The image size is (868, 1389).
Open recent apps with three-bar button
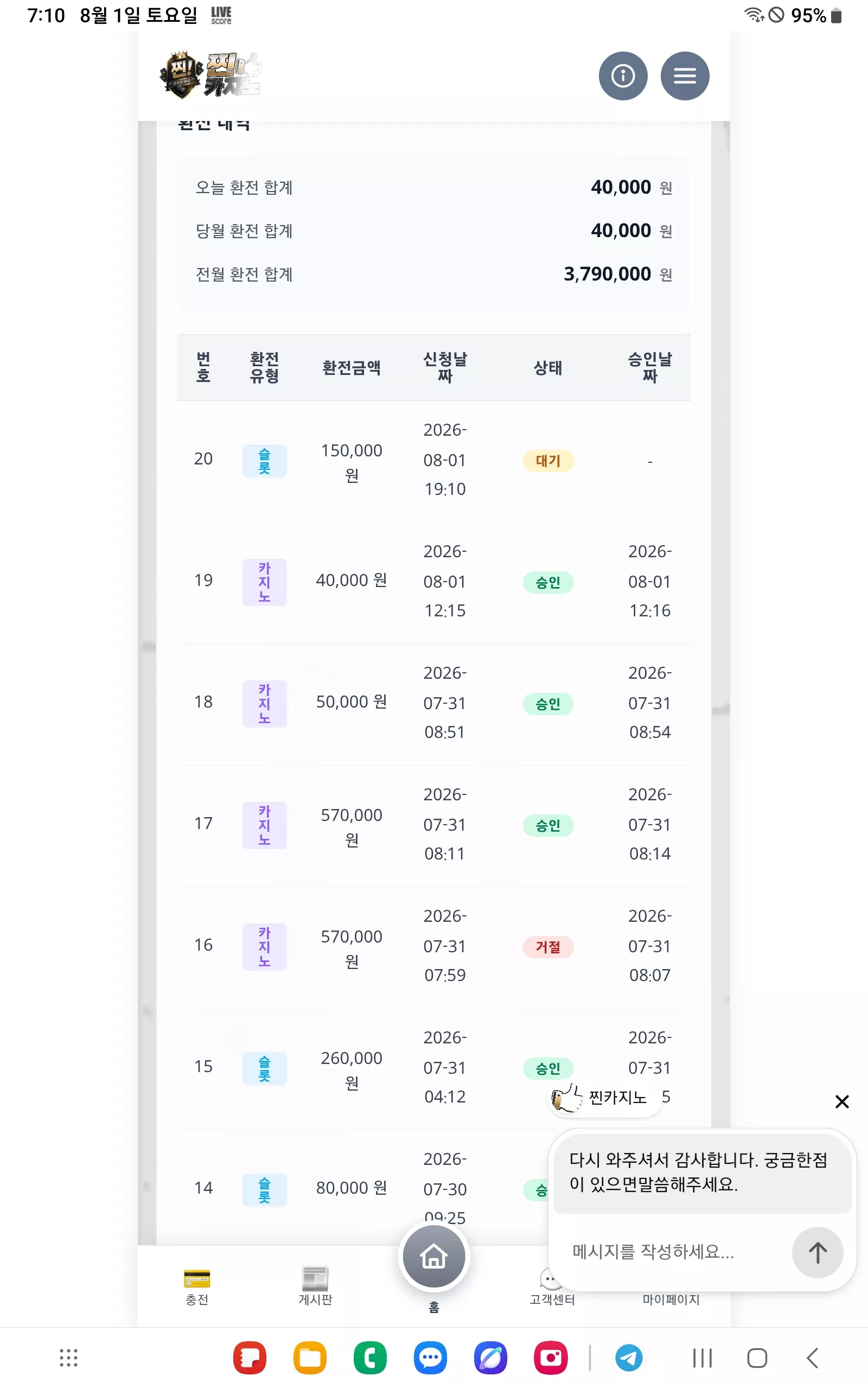pos(702,1358)
